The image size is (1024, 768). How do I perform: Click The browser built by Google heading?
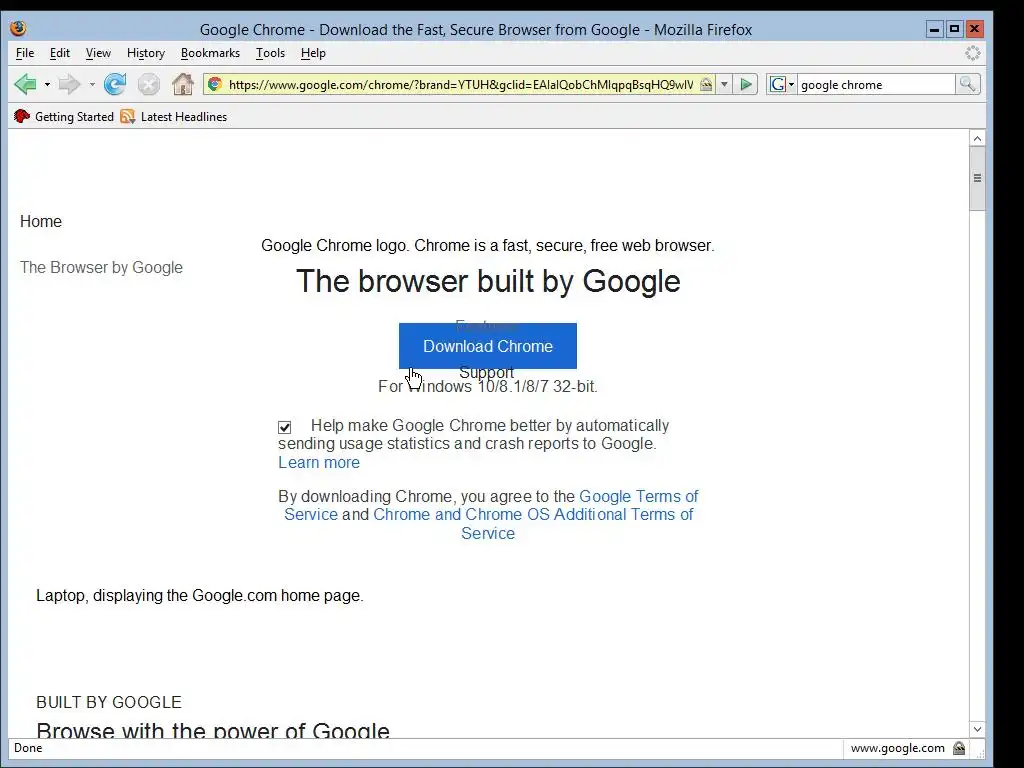(488, 281)
